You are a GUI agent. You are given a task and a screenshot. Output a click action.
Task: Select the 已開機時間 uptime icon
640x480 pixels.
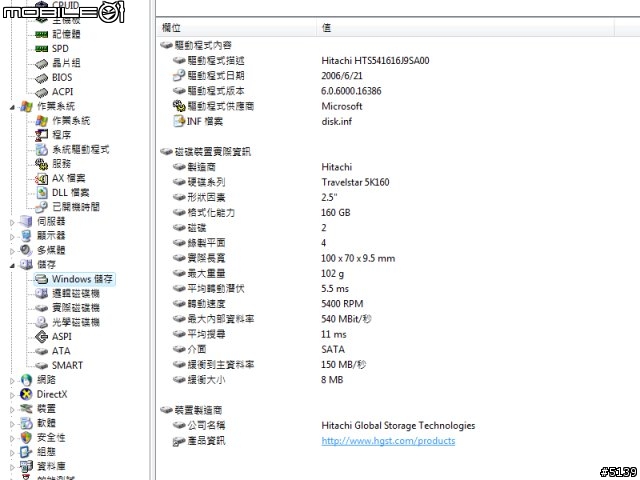[x=42, y=207]
